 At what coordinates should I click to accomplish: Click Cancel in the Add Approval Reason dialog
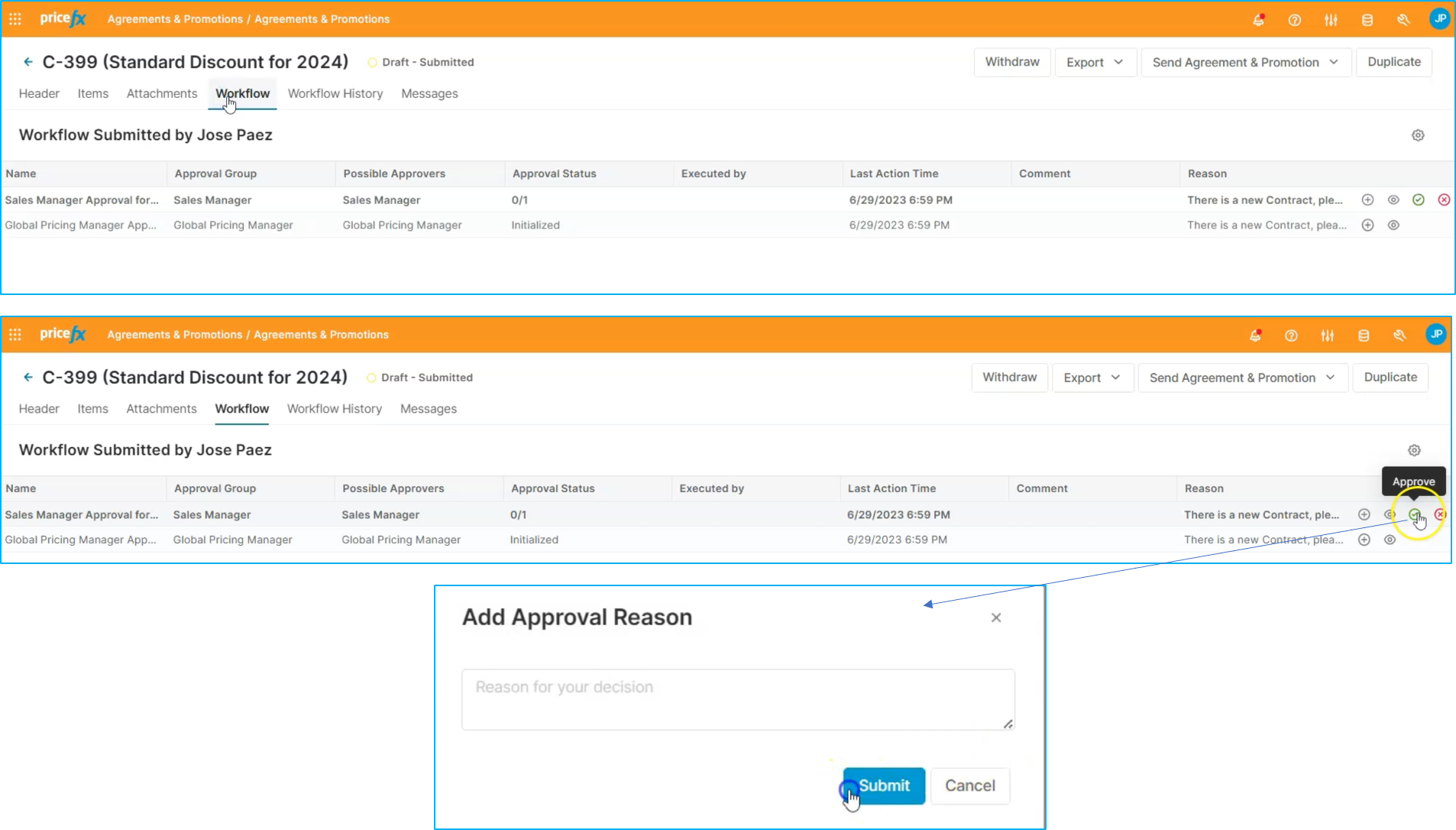pos(969,786)
